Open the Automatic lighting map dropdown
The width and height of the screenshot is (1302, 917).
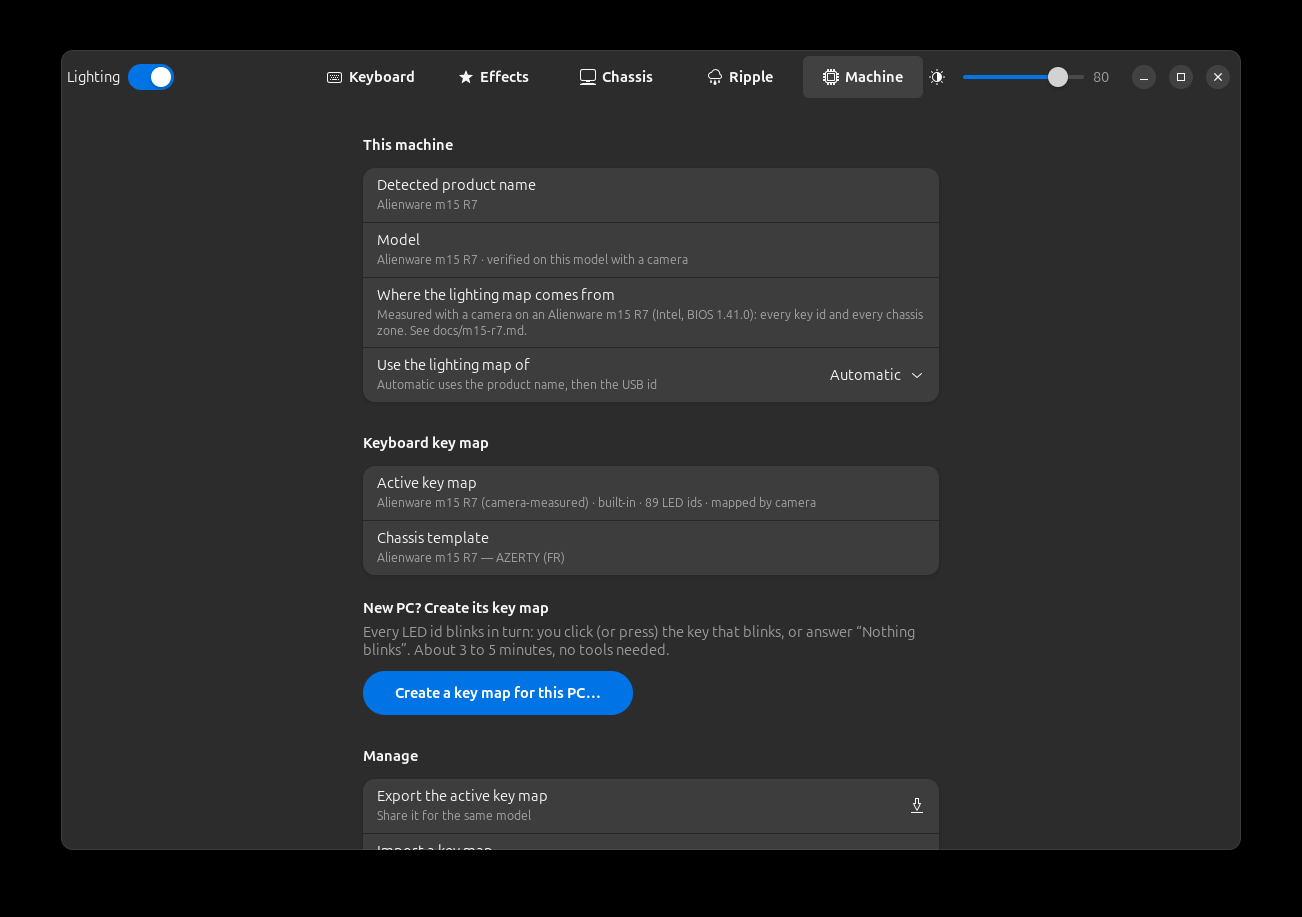point(876,375)
